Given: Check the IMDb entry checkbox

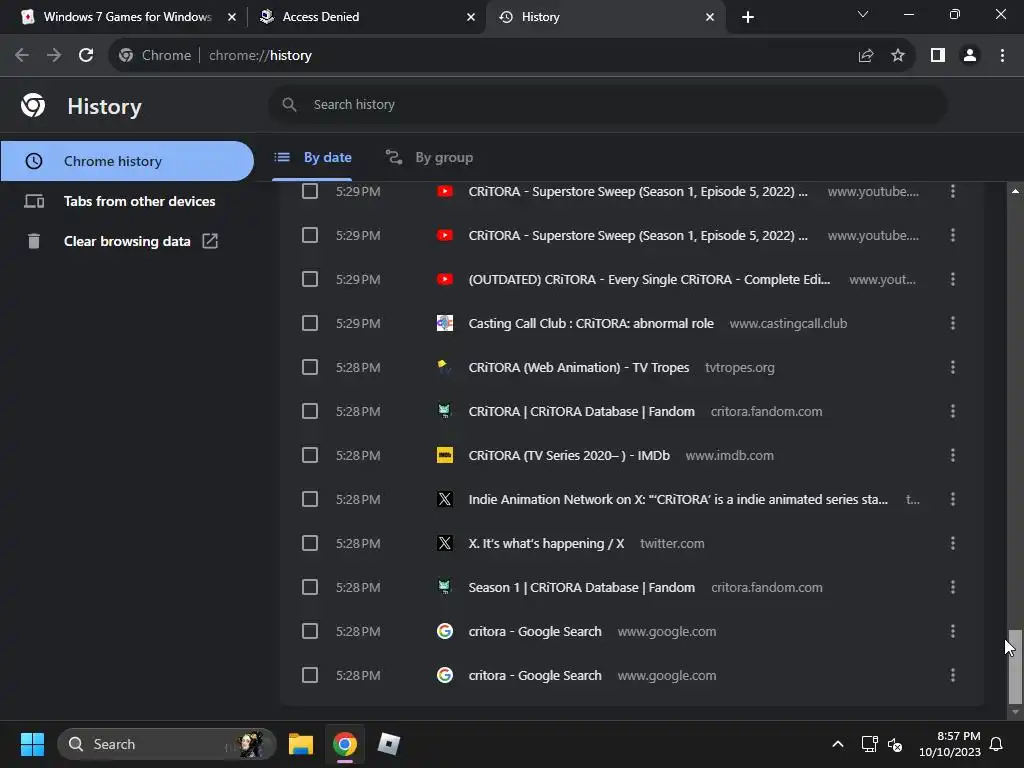Looking at the screenshot, I should click(310, 455).
